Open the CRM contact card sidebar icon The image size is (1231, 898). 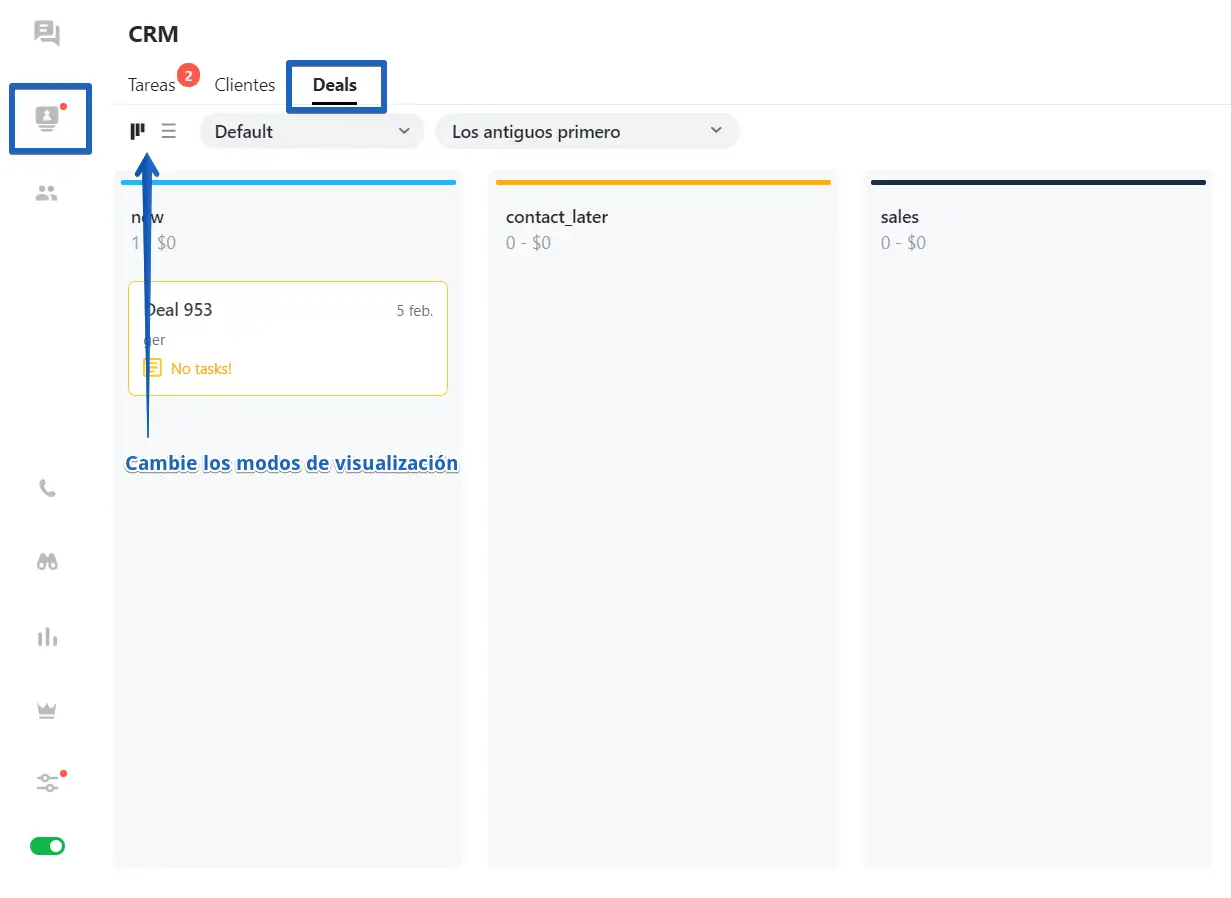[47, 119]
